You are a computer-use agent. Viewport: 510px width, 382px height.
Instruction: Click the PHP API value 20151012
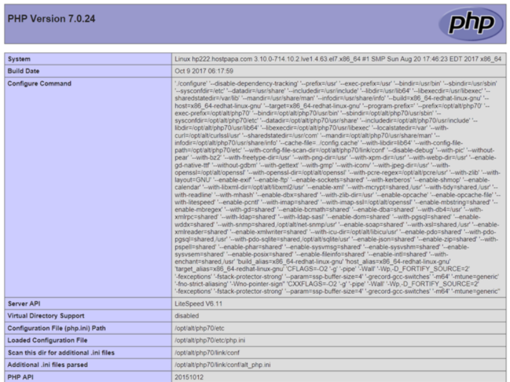189,377
